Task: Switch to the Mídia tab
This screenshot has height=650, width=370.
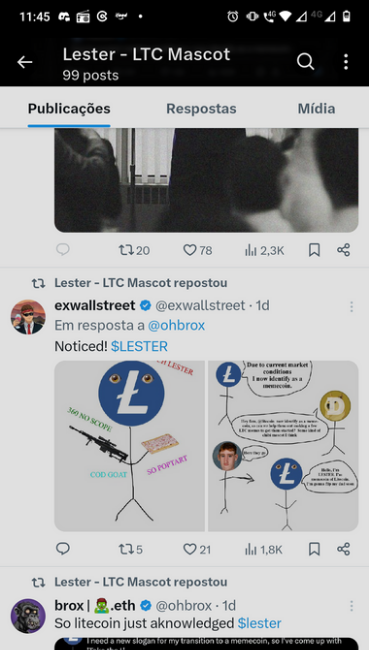Action: pos(316,109)
